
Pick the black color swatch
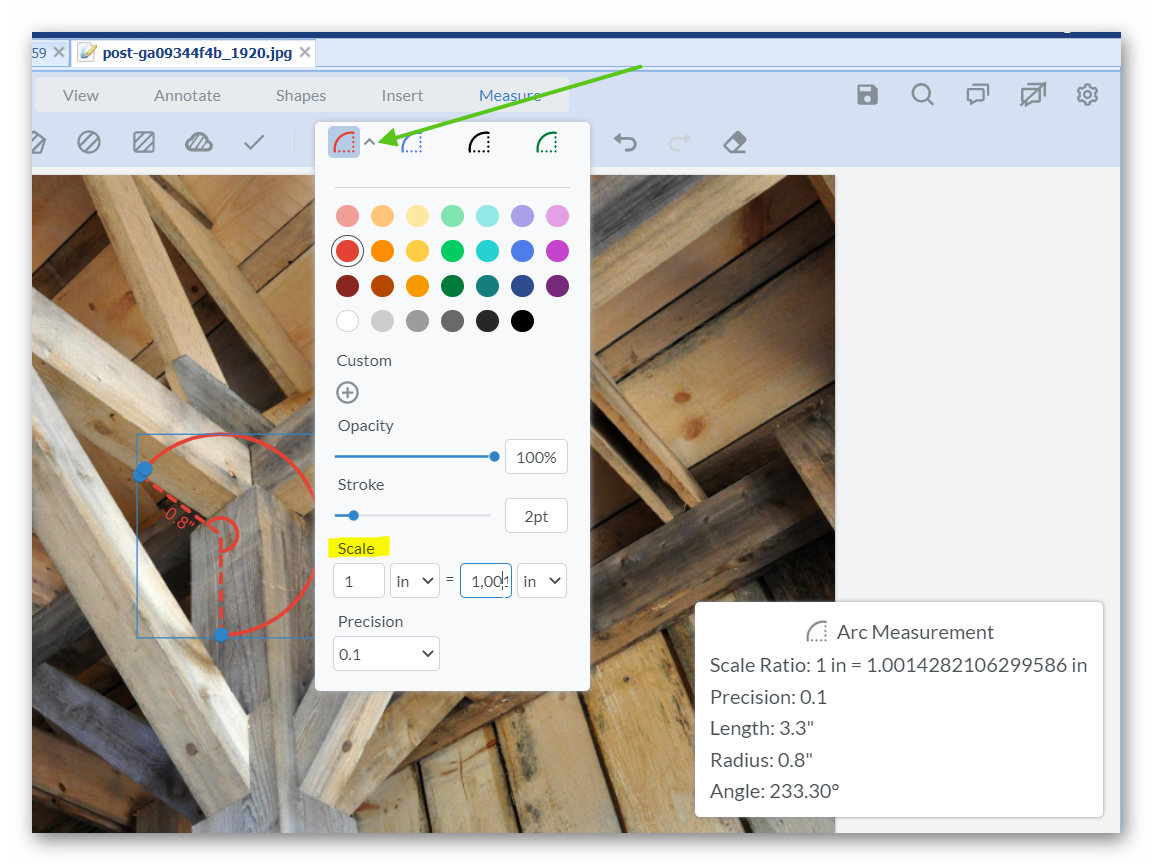click(x=522, y=321)
